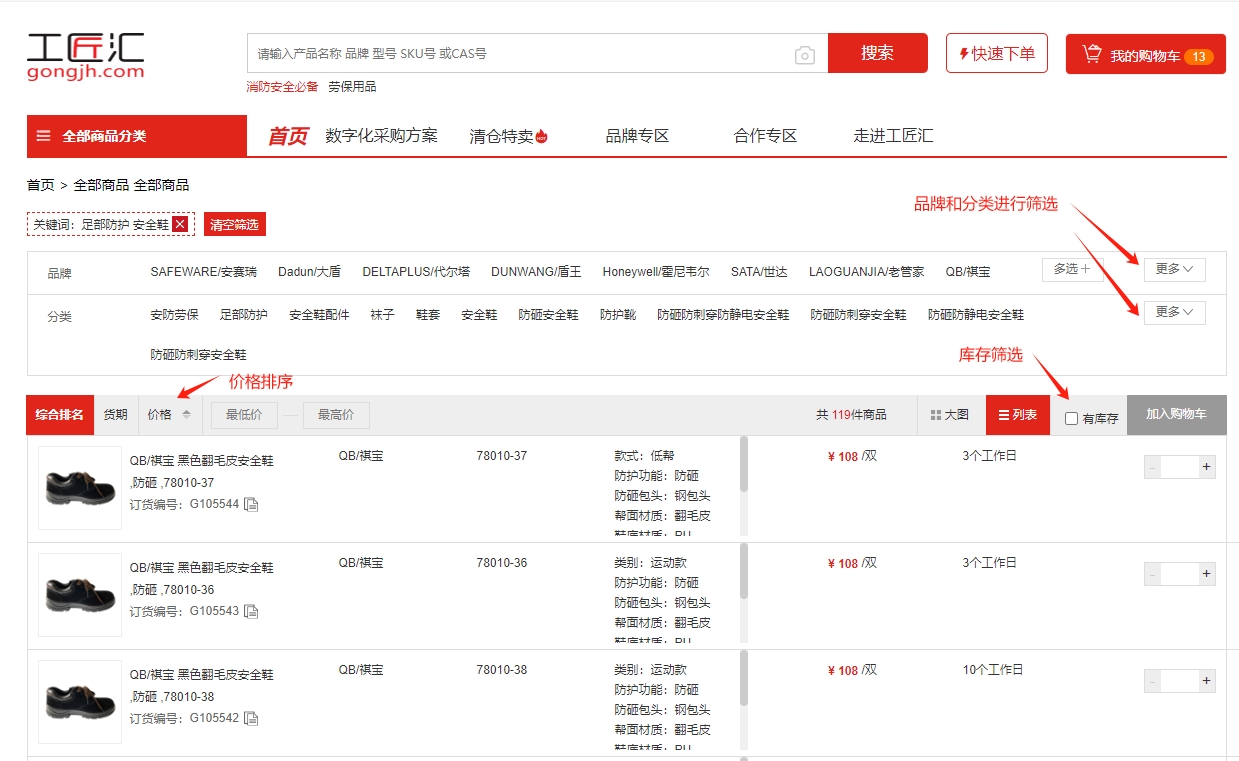The image size is (1239, 761).
Task: Filter by brand LAOGUANJIA/老管家
Action: coord(867,271)
